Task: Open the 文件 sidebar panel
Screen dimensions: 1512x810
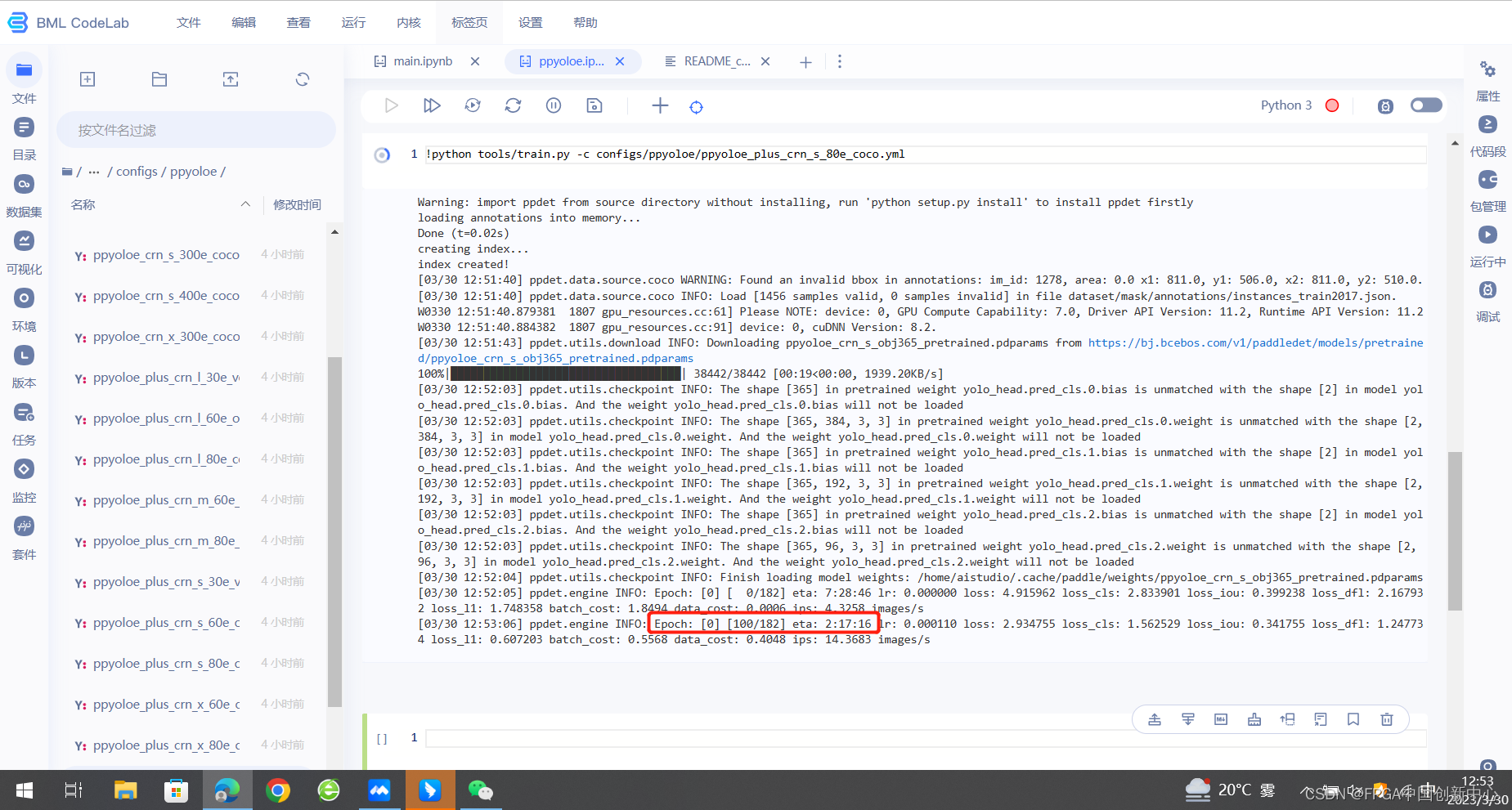Action: [25, 80]
